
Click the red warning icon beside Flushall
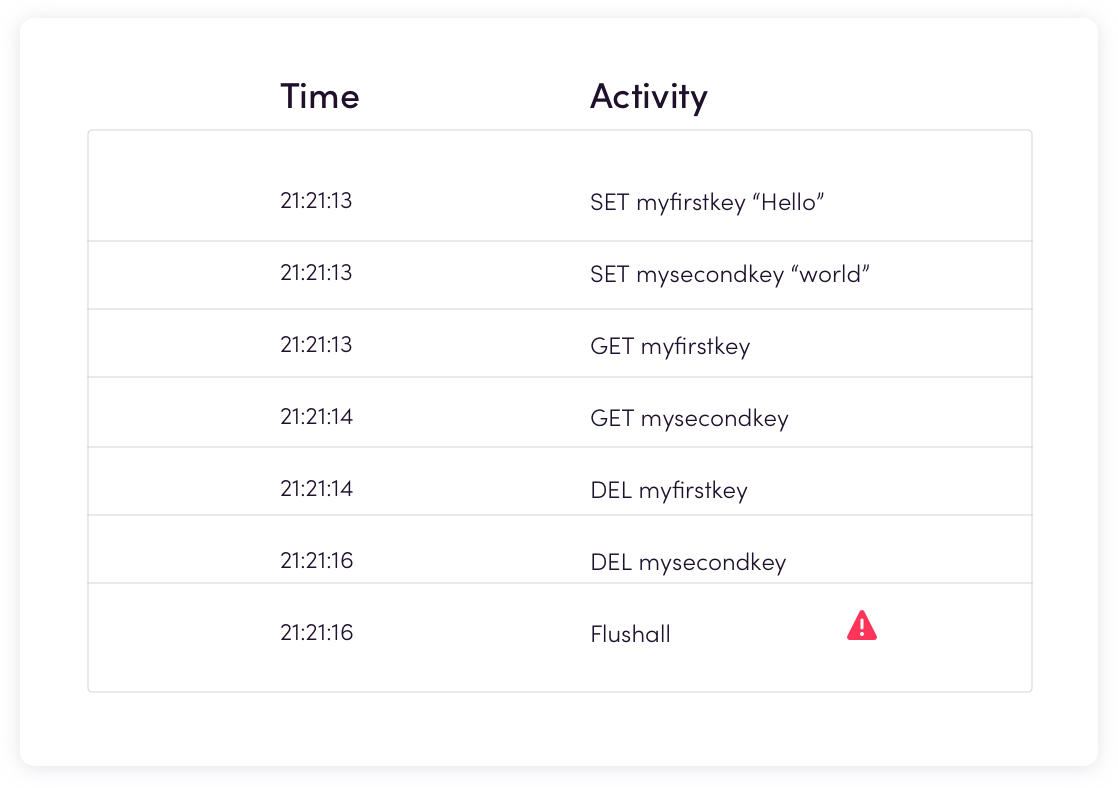pyautogui.click(x=861, y=625)
